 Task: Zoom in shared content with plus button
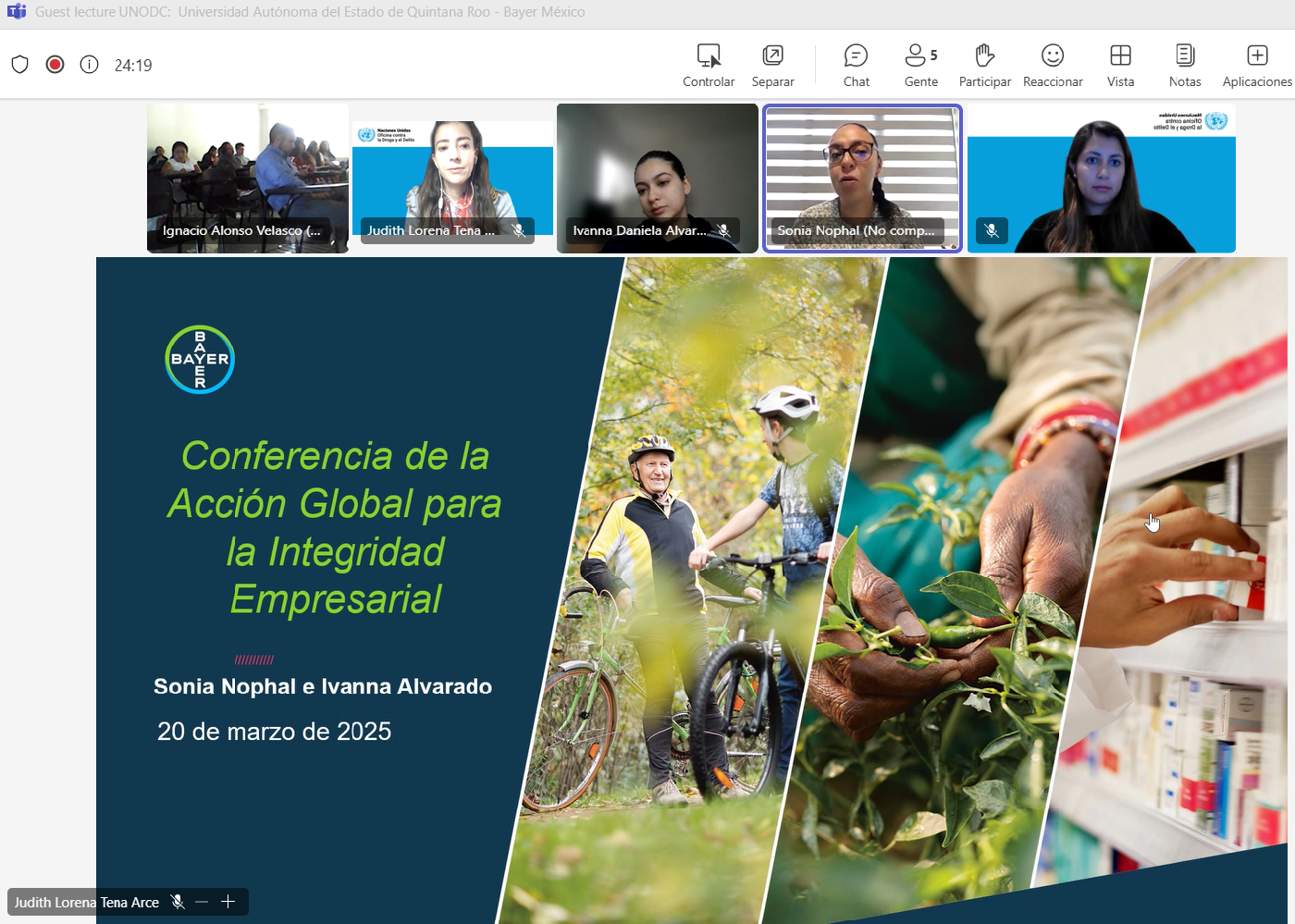228,902
